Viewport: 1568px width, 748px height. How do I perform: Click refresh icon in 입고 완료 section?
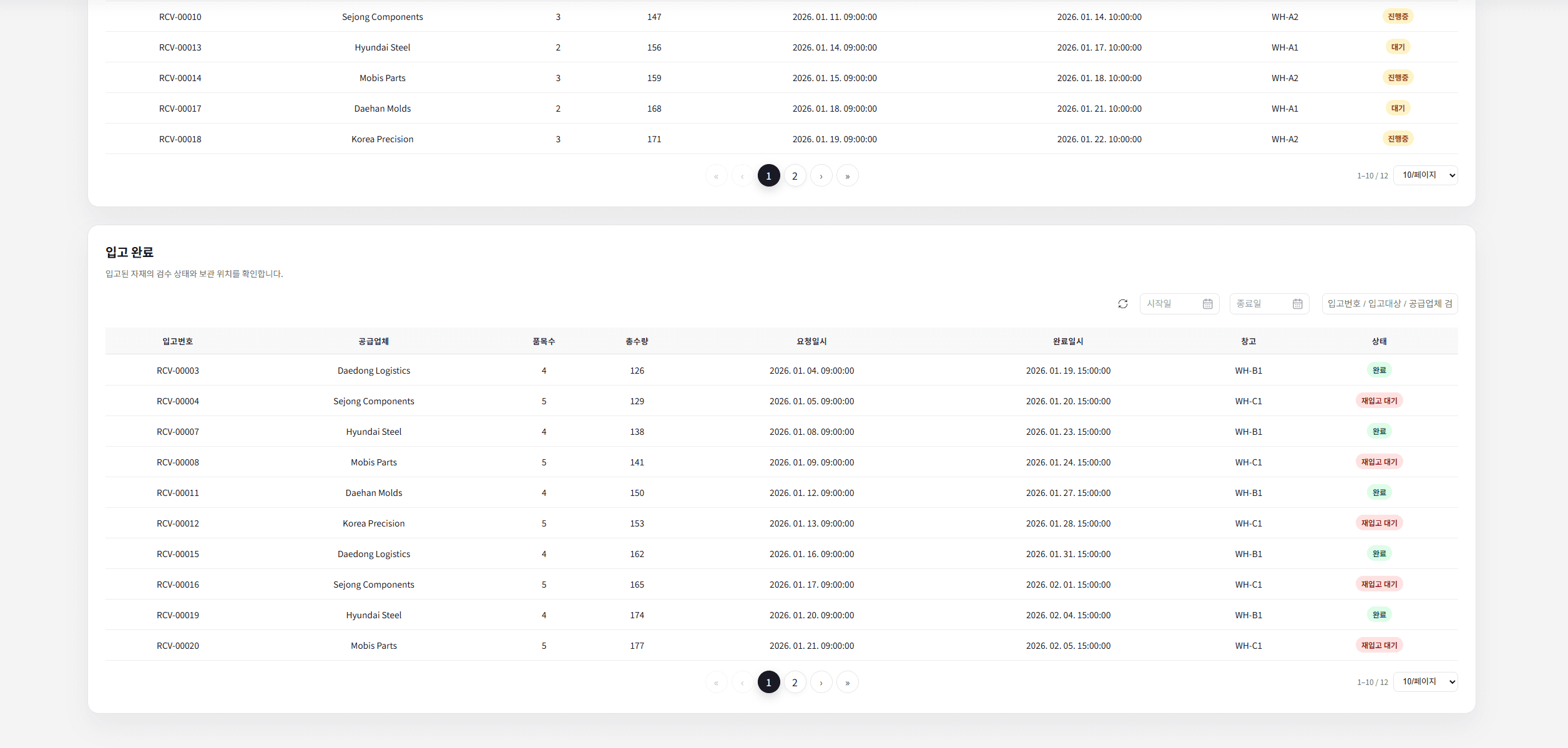1122,304
